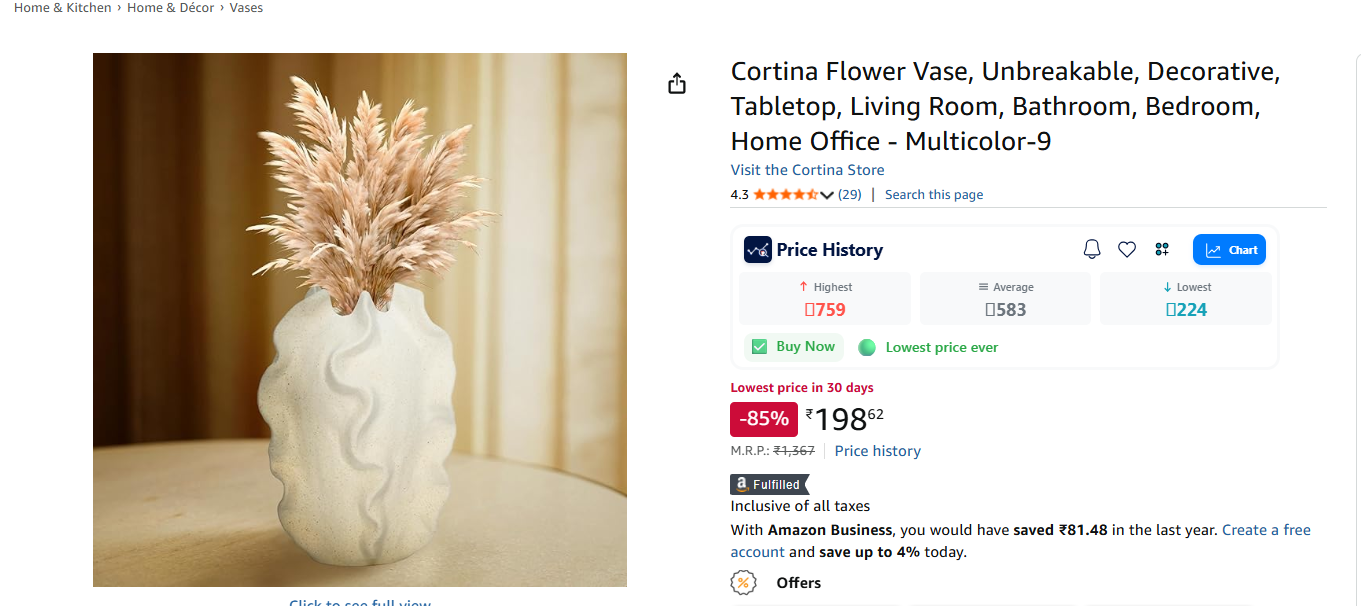The height and width of the screenshot is (606, 1361).
Task: Click the star rating icons
Action: click(x=785, y=194)
